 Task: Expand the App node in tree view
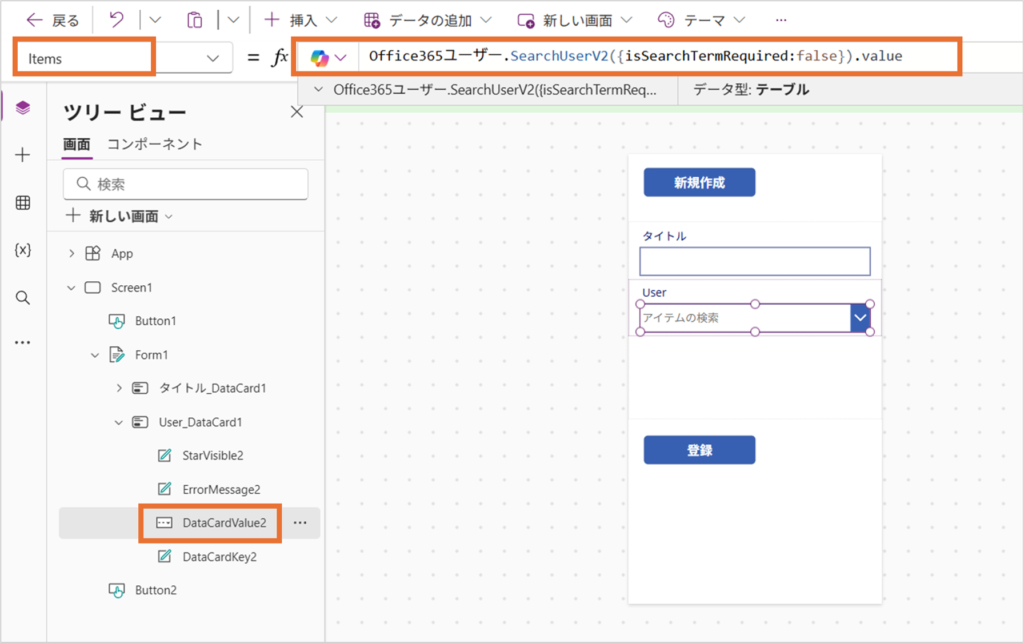(71, 254)
